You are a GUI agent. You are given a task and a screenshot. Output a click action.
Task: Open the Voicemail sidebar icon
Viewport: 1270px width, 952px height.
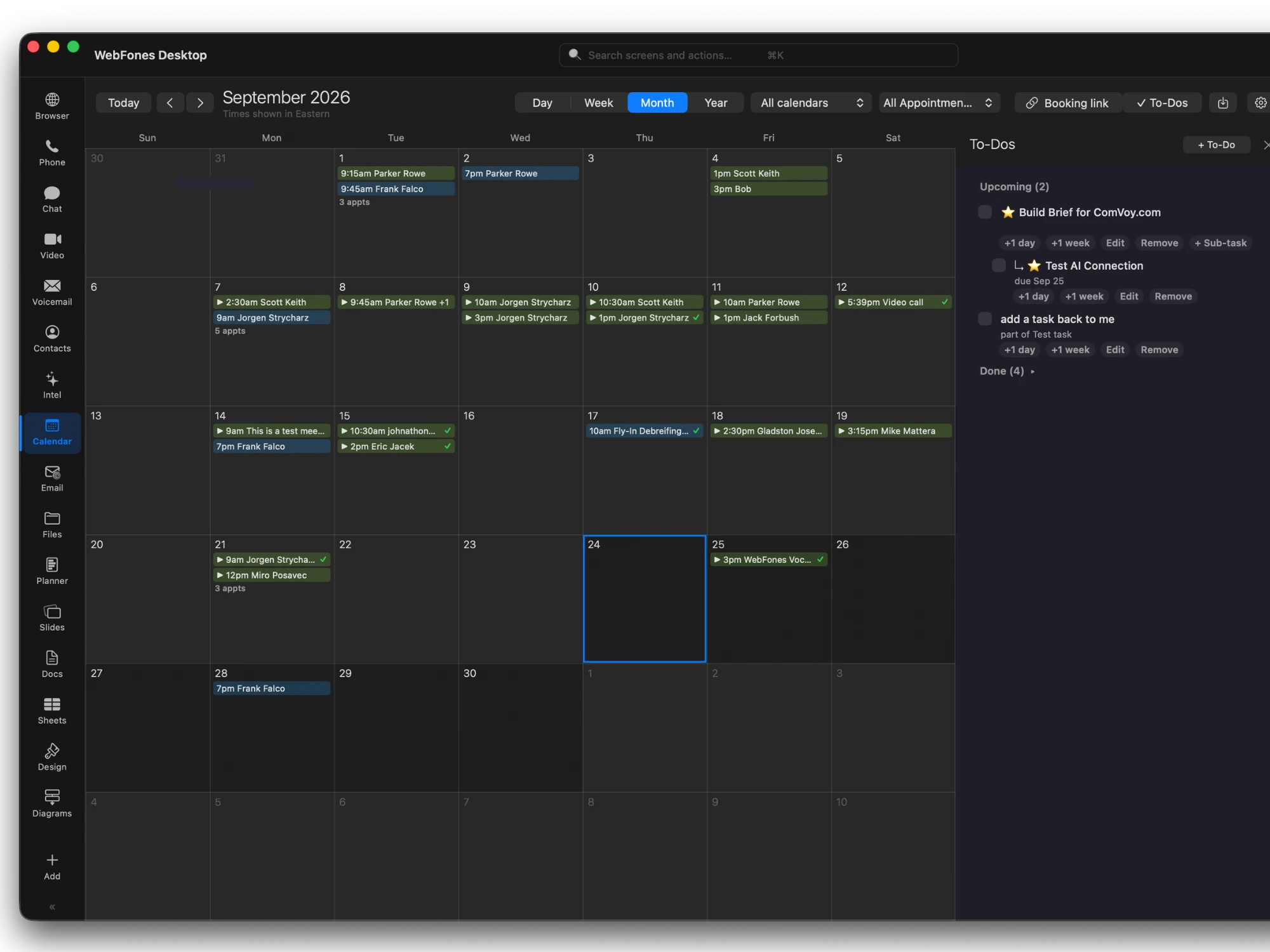coord(52,292)
